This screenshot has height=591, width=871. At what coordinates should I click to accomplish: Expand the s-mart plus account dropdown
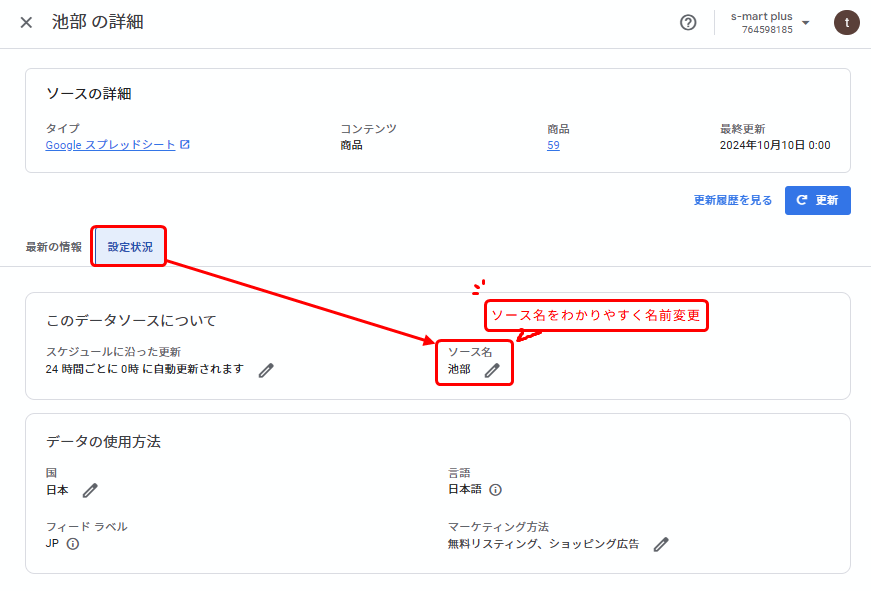[806, 23]
